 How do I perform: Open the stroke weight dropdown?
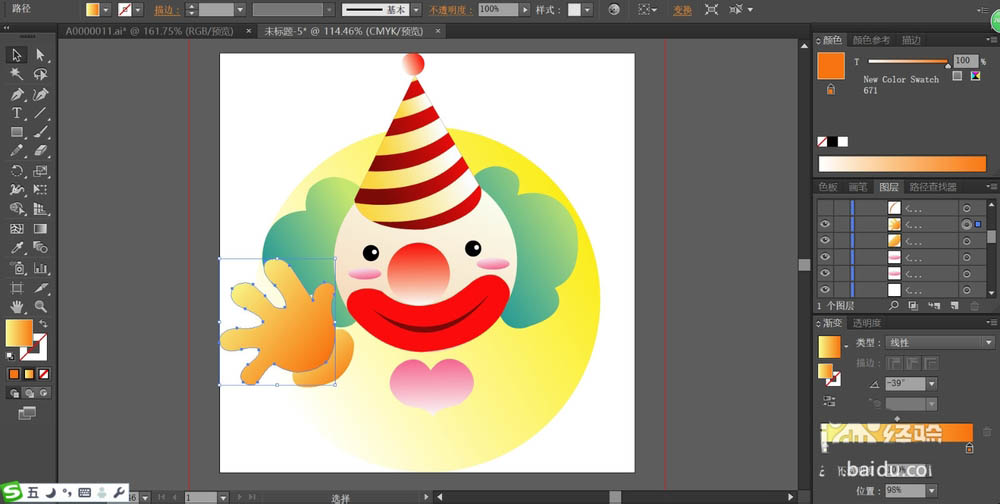pos(240,10)
